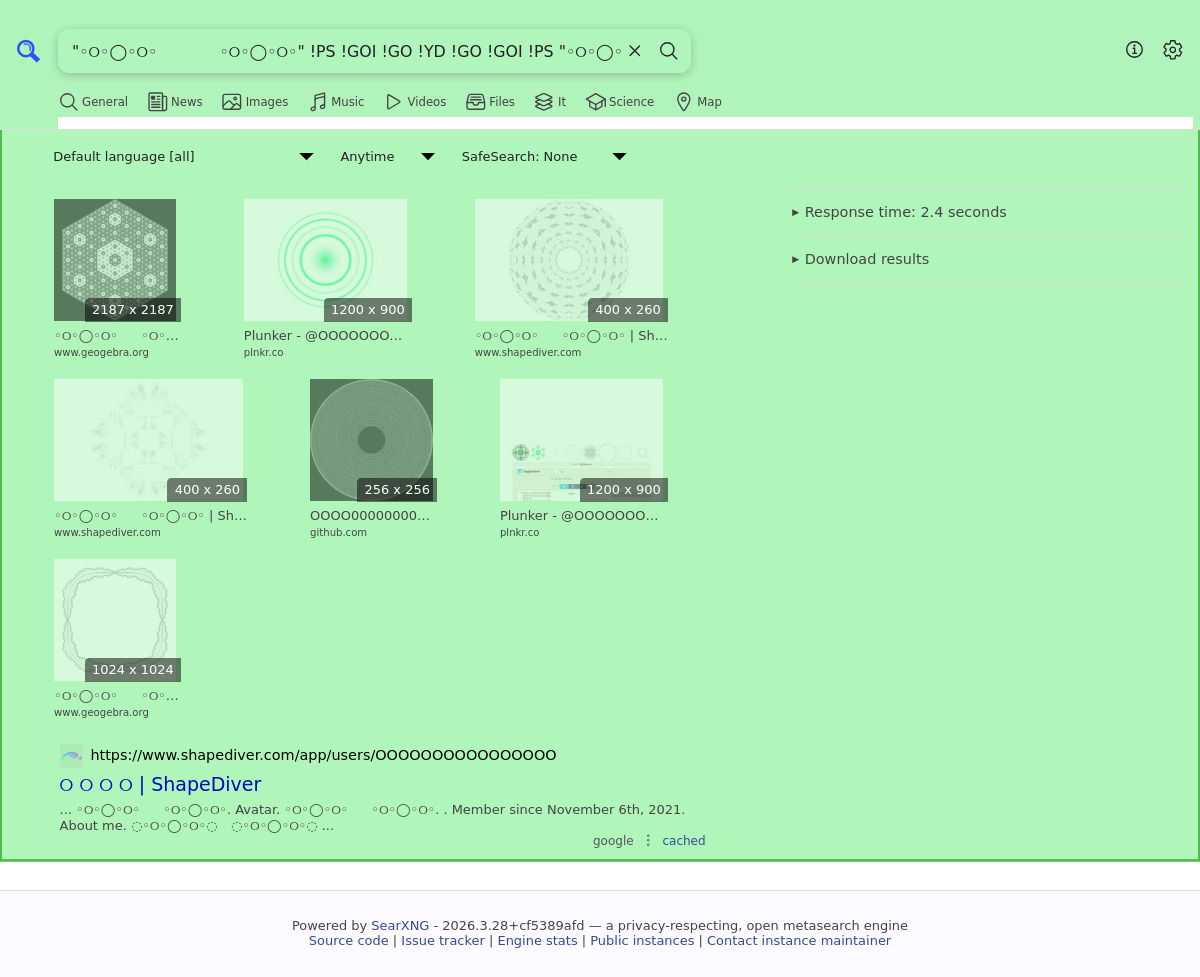Clear the search query with X icon

coord(634,51)
